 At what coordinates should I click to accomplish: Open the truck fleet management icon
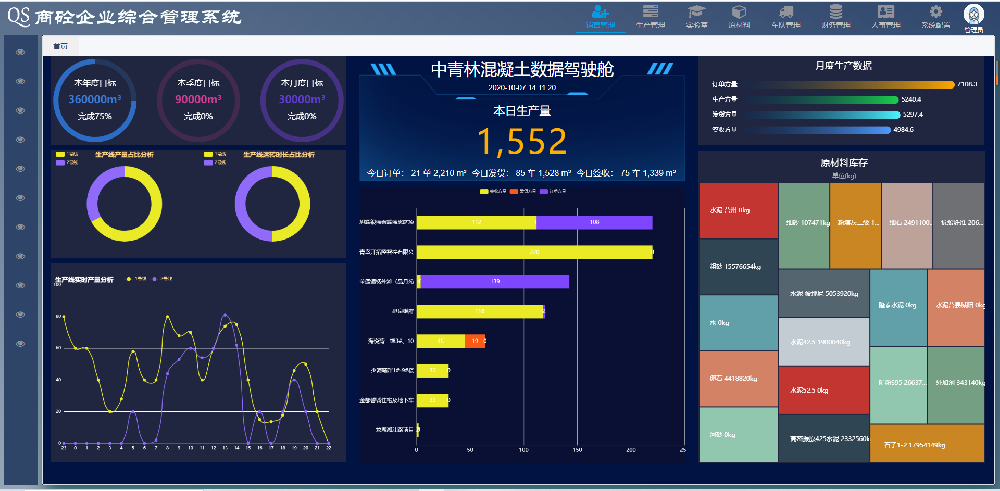(786, 11)
